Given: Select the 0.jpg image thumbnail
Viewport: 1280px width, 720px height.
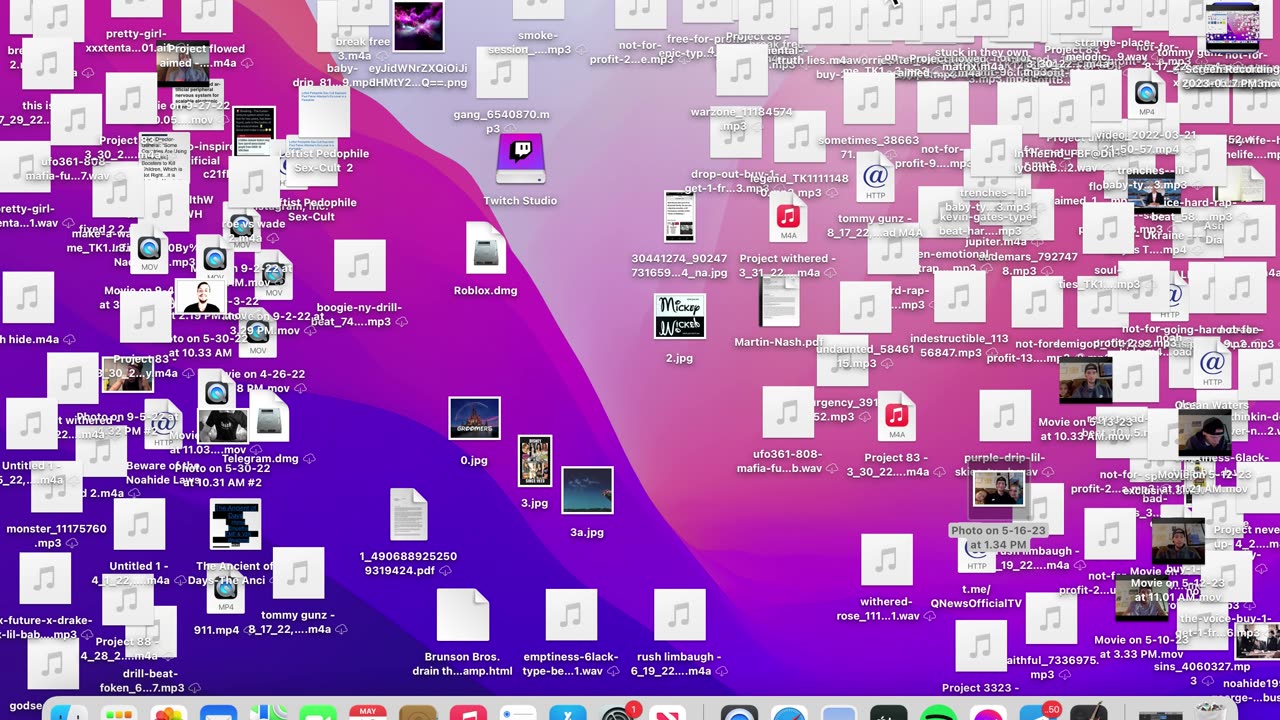Looking at the screenshot, I should 474,418.
